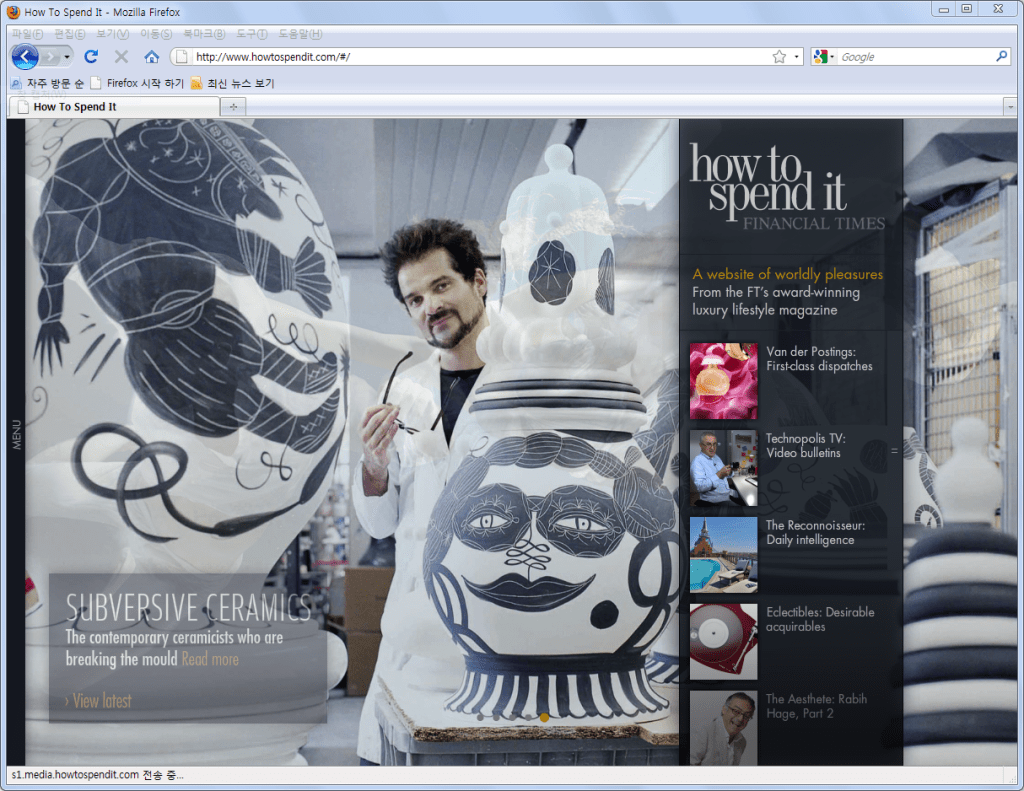Open the Google search engine dropdown
This screenshot has width=1024, height=791.
[823, 57]
